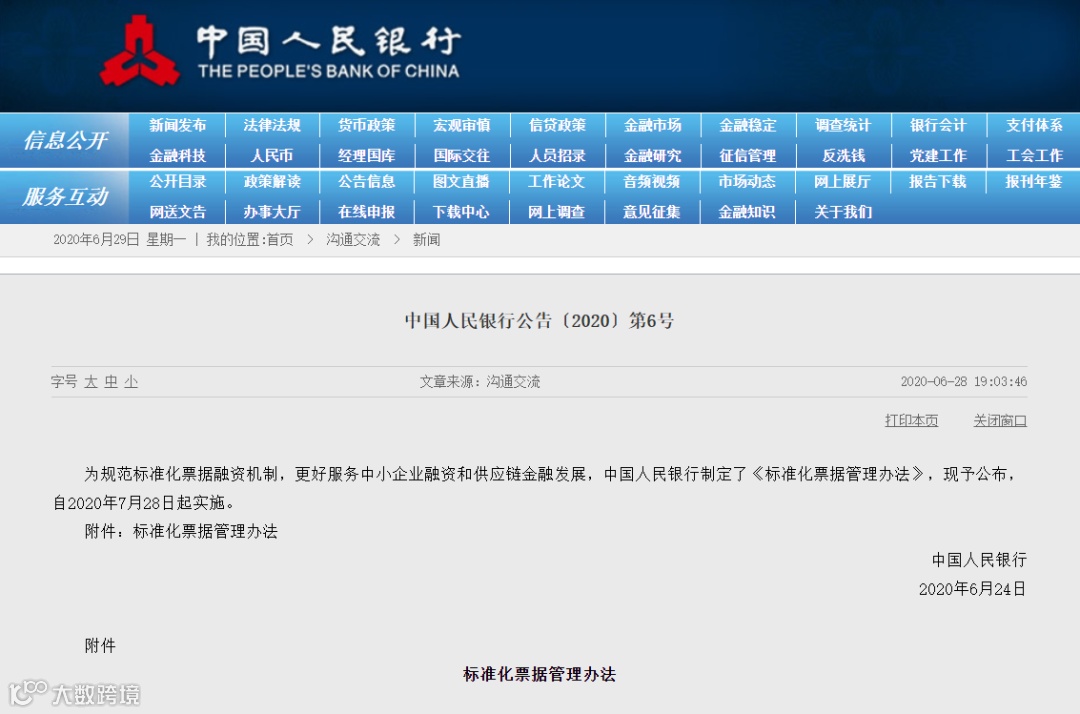Open 政策解读 link
This screenshot has width=1080, height=714.
tap(272, 182)
